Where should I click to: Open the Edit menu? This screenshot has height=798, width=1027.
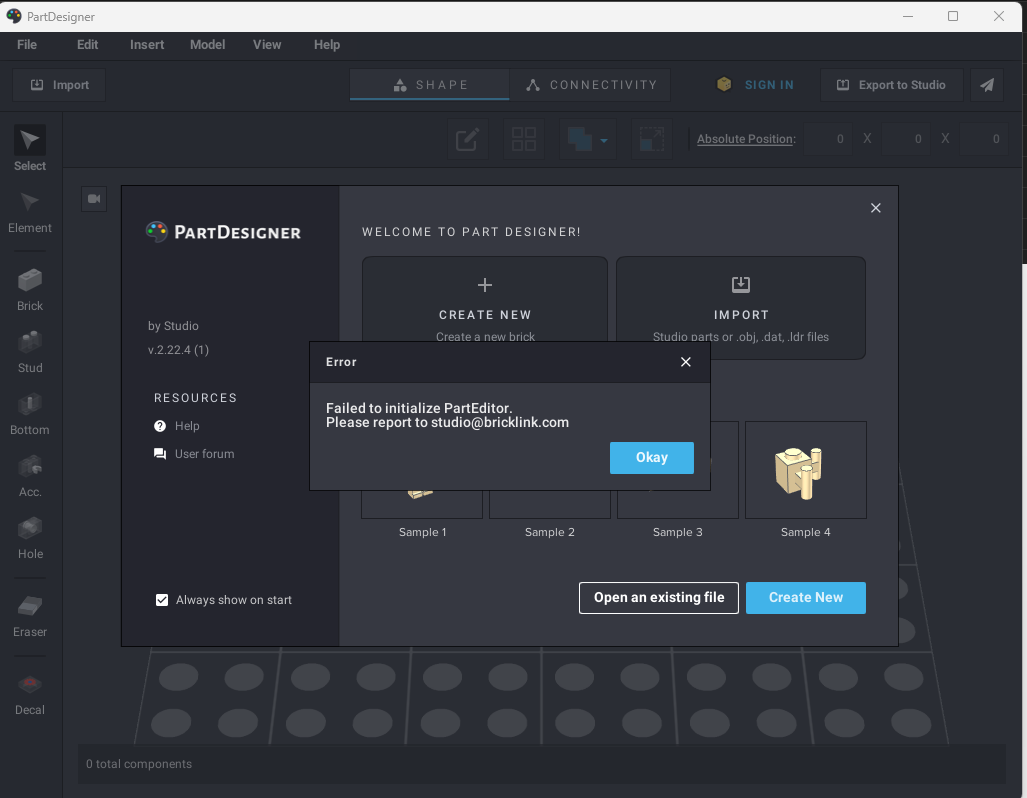click(x=87, y=45)
